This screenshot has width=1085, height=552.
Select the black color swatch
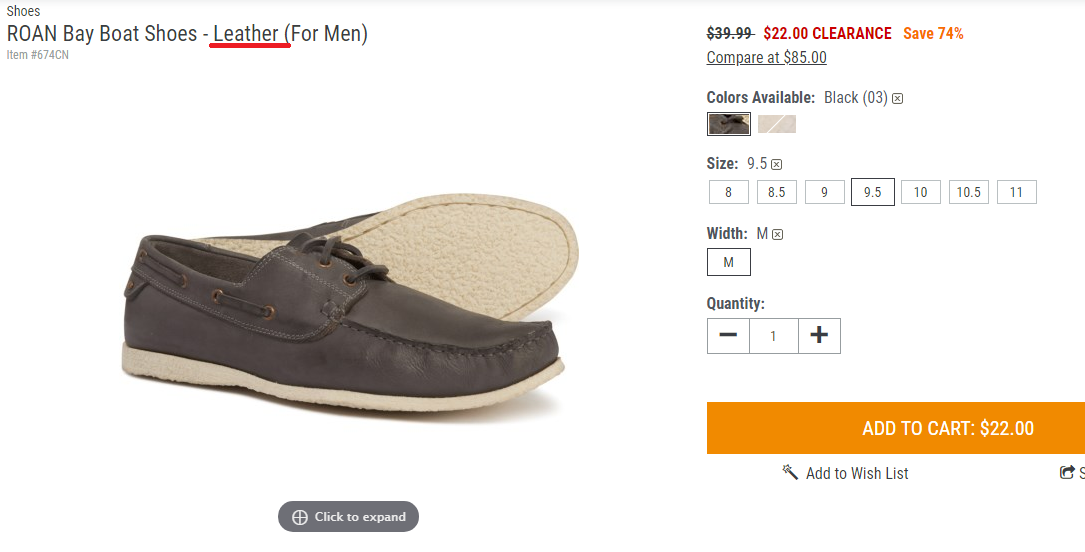pyautogui.click(x=729, y=124)
